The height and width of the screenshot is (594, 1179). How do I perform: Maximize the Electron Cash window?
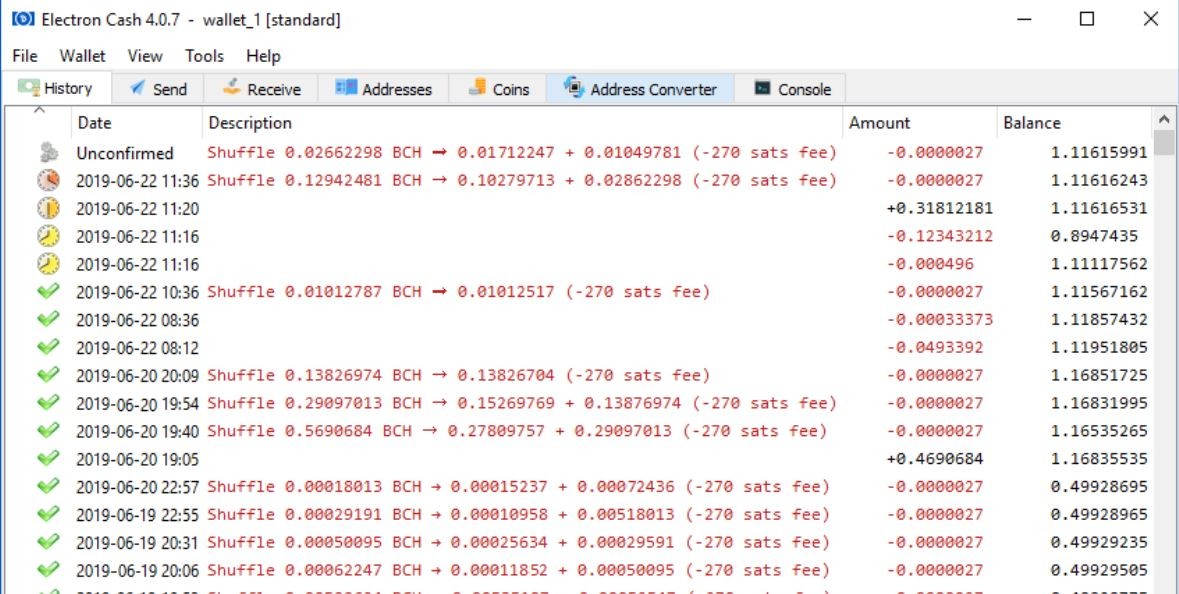[1087, 19]
